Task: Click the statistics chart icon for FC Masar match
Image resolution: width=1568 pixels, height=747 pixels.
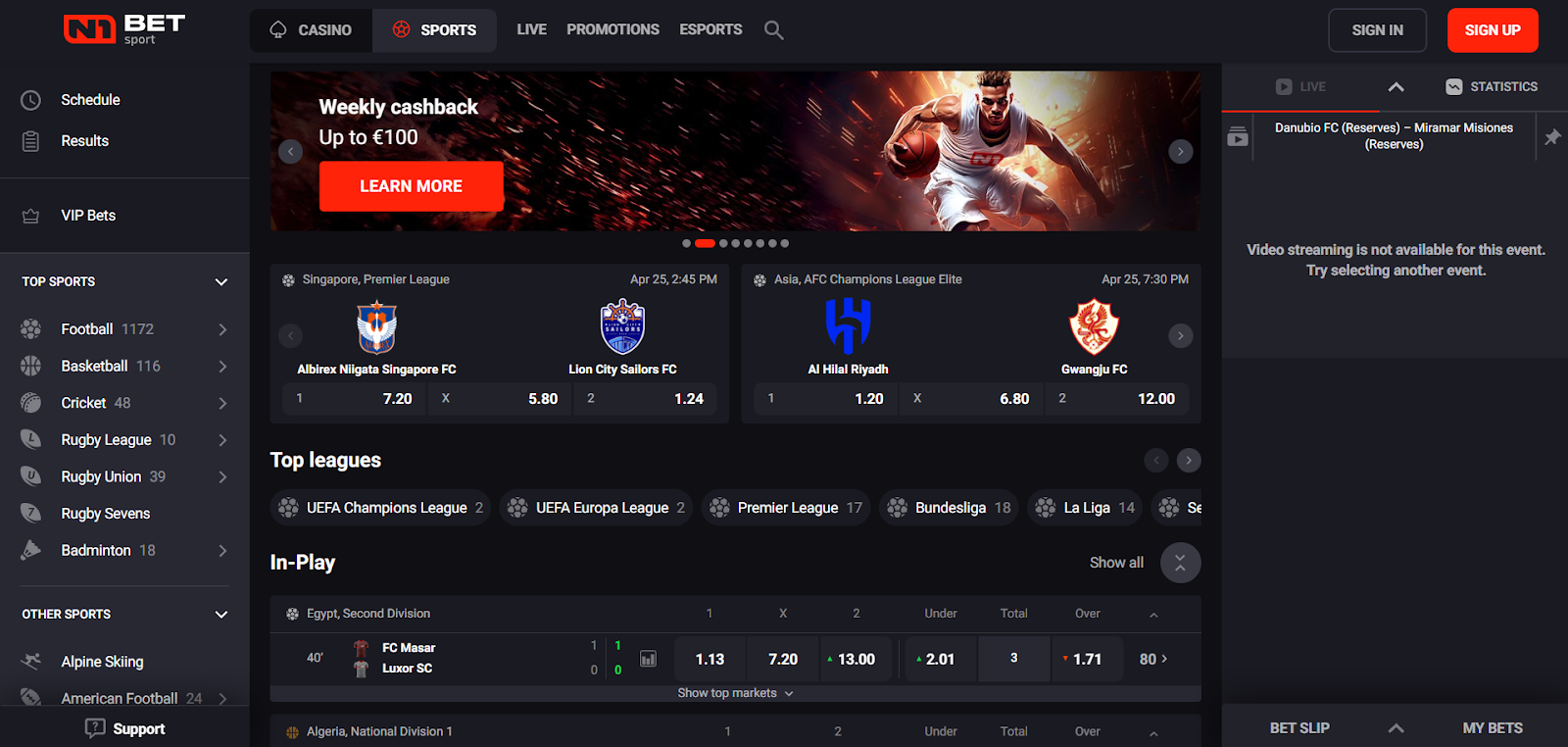Action: [648, 659]
